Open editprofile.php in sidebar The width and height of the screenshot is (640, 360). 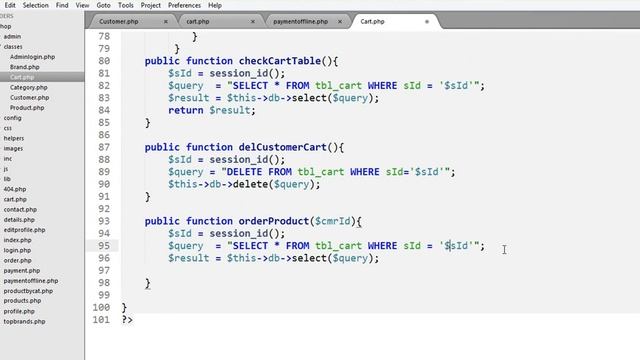[24, 230]
